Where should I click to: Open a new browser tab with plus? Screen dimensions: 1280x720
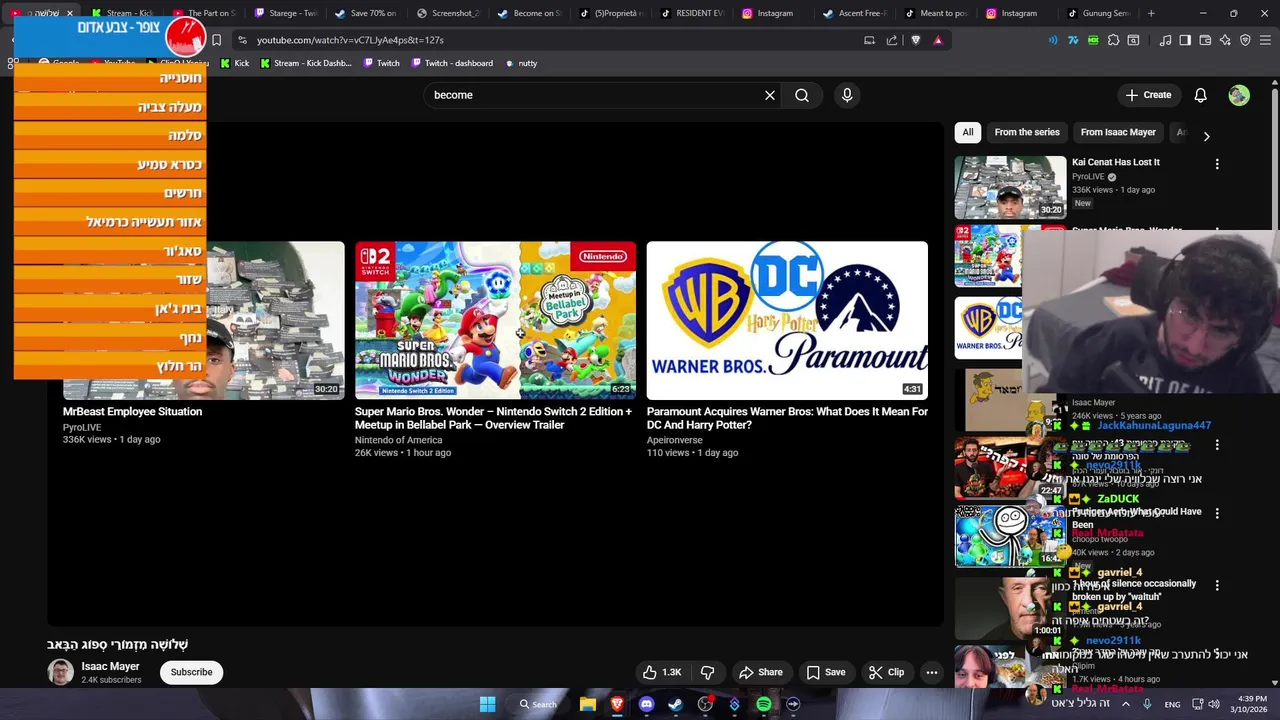[x=1151, y=13]
